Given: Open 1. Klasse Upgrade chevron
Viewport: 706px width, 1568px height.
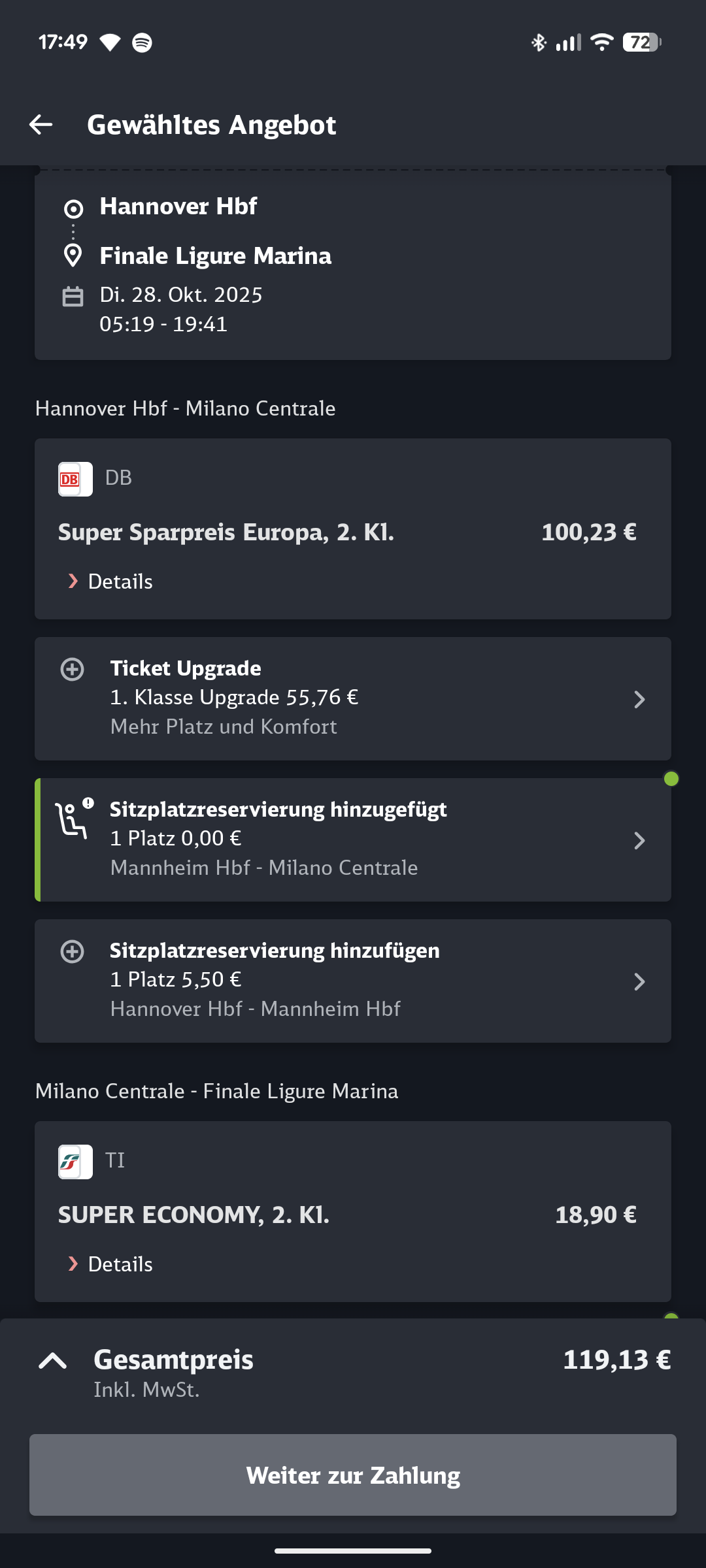Looking at the screenshot, I should pyautogui.click(x=639, y=700).
